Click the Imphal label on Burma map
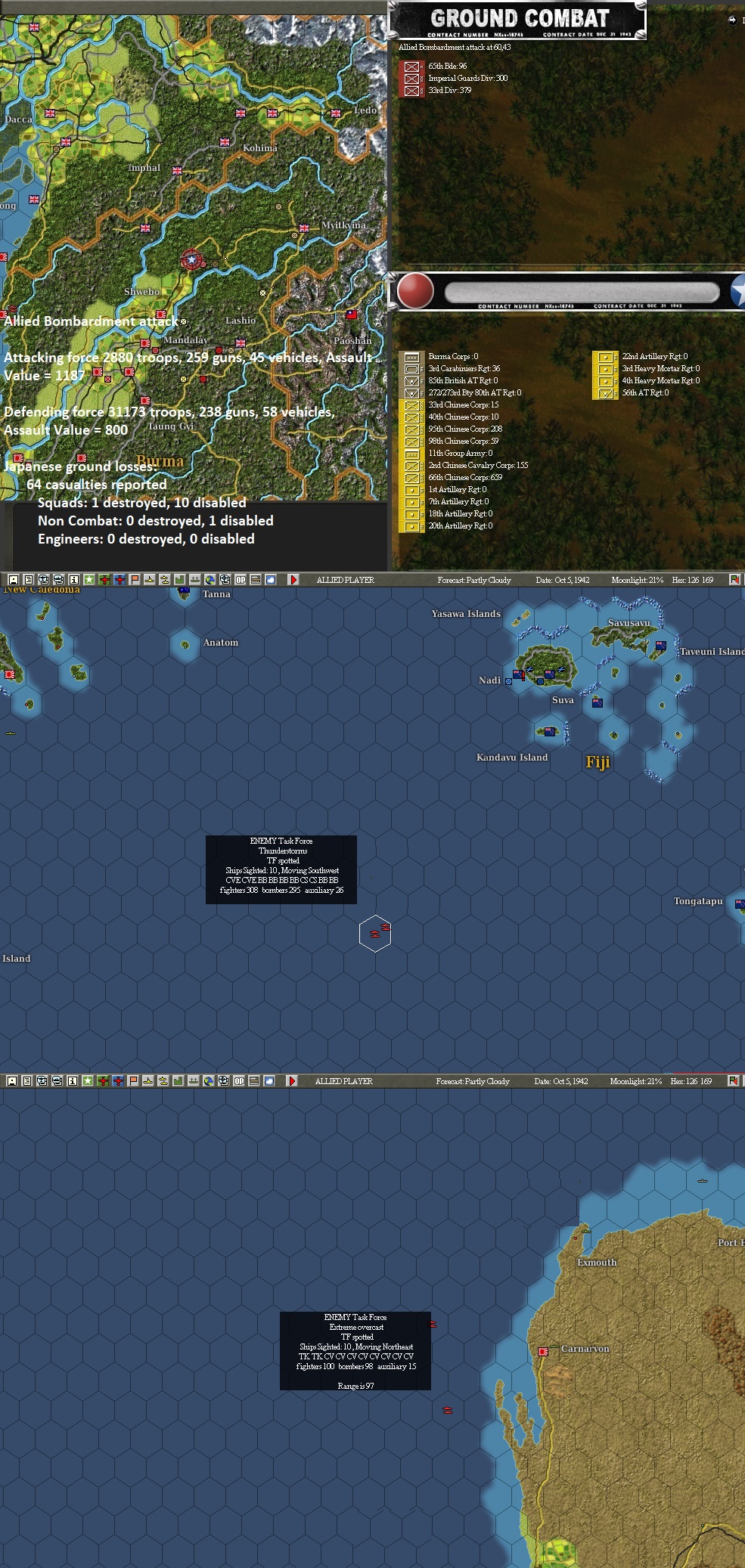The width and height of the screenshot is (745, 1568). [x=144, y=168]
